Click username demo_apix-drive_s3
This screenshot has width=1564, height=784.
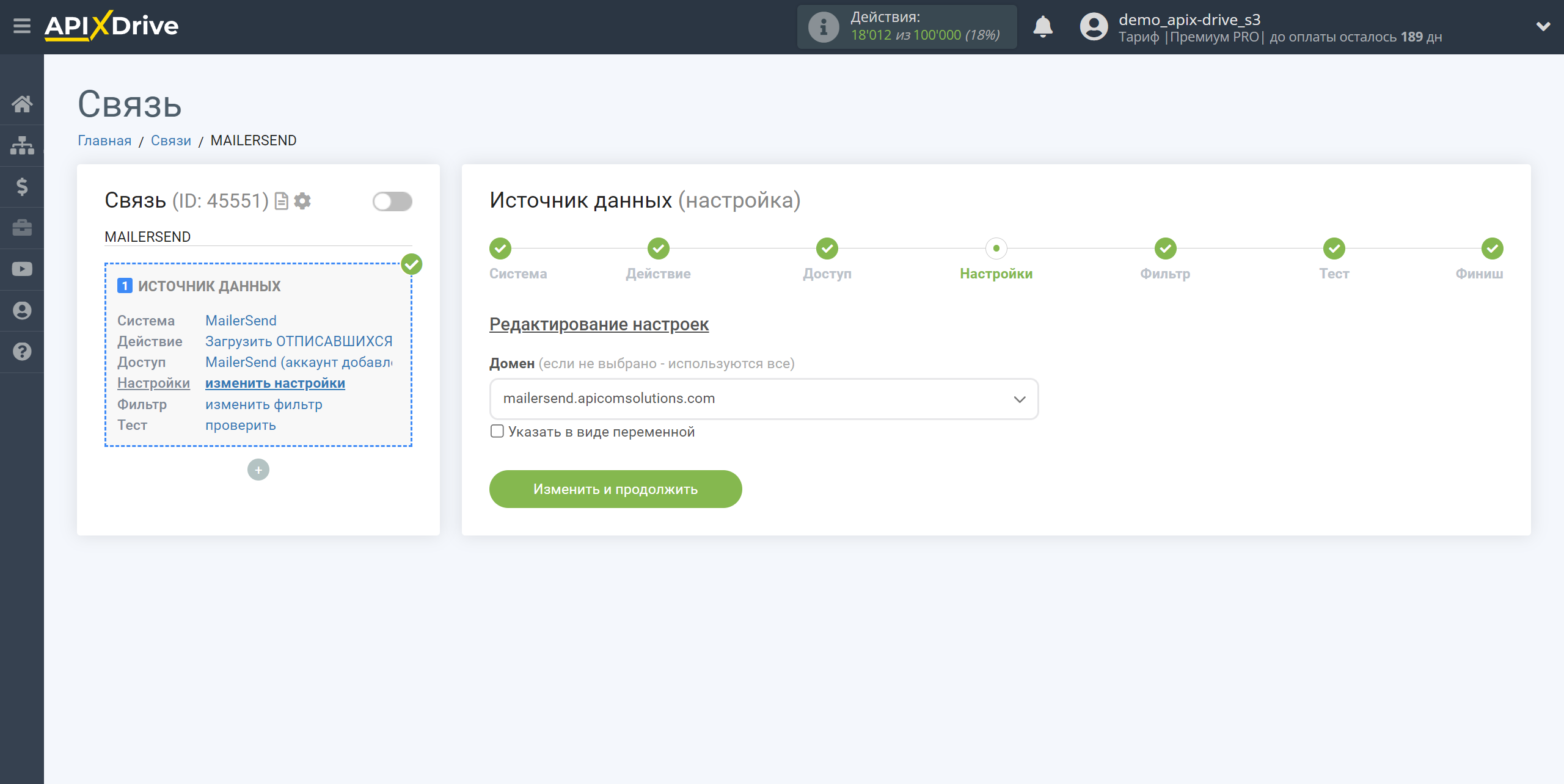[1189, 20]
